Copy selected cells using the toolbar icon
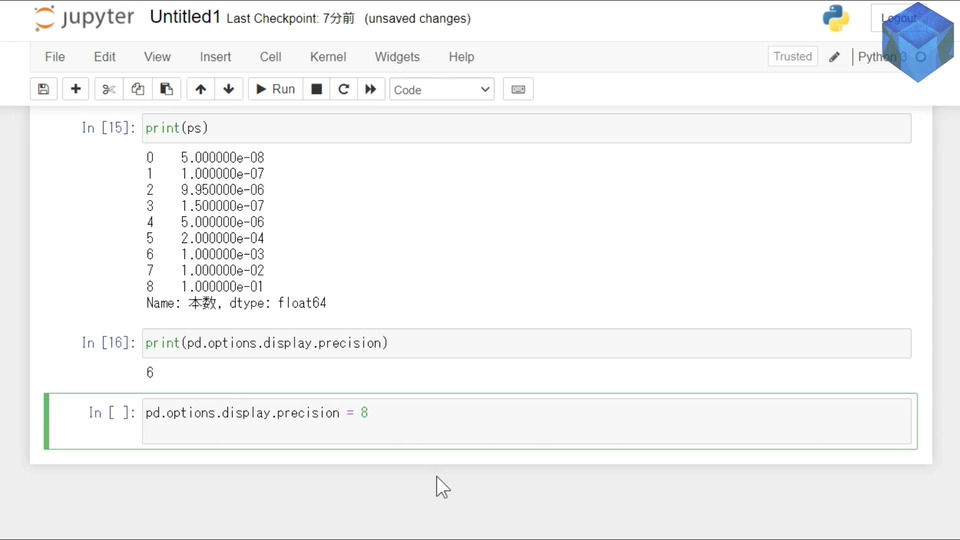Image resolution: width=960 pixels, height=540 pixels. pyautogui.click(x=137, y=89)
